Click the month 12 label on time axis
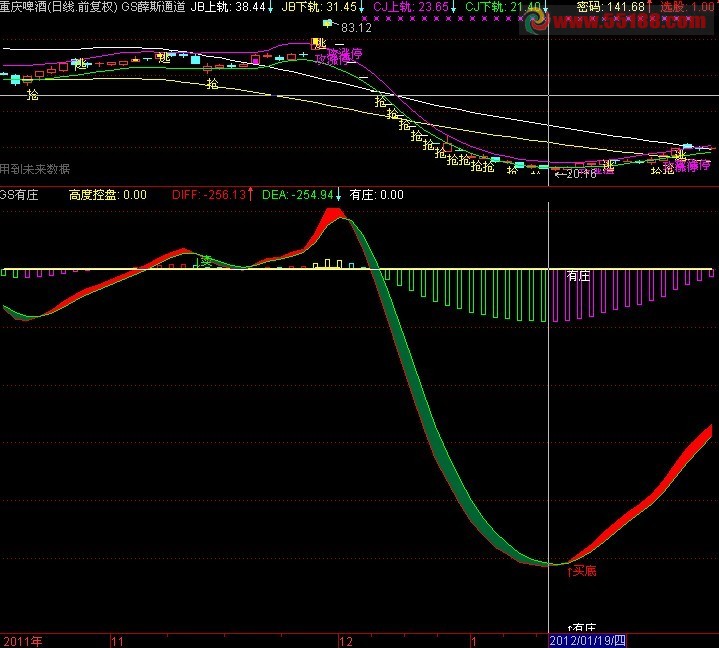Viewport: 719px width, 648px height. point(346,641)
